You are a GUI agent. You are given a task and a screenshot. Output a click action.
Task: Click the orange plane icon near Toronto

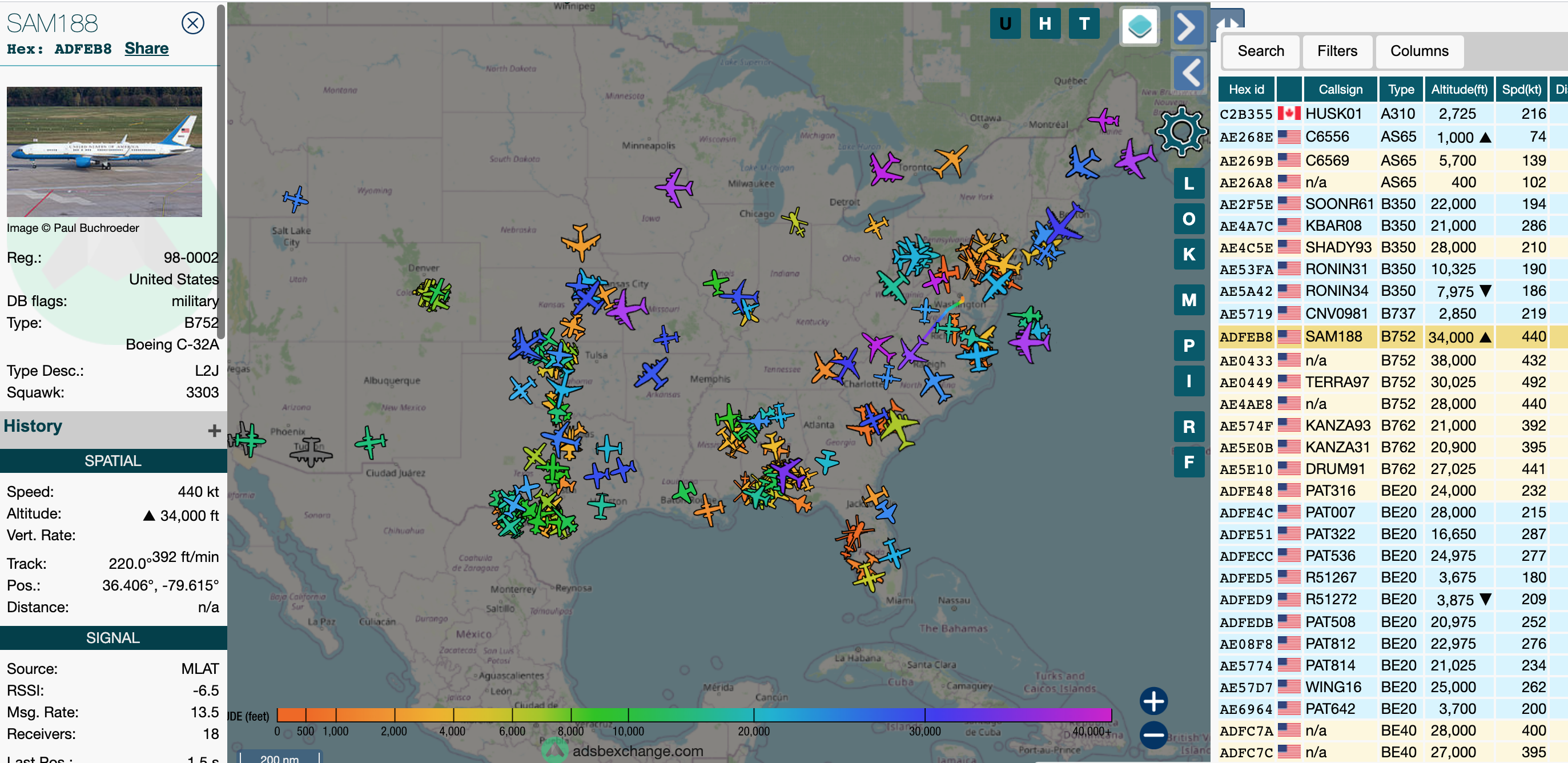(951, 160)
